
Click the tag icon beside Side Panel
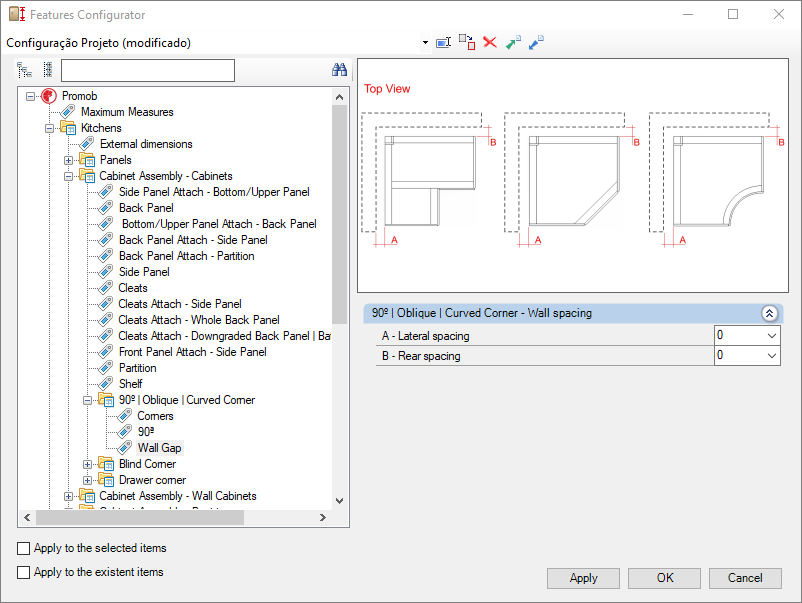(106, 272)
